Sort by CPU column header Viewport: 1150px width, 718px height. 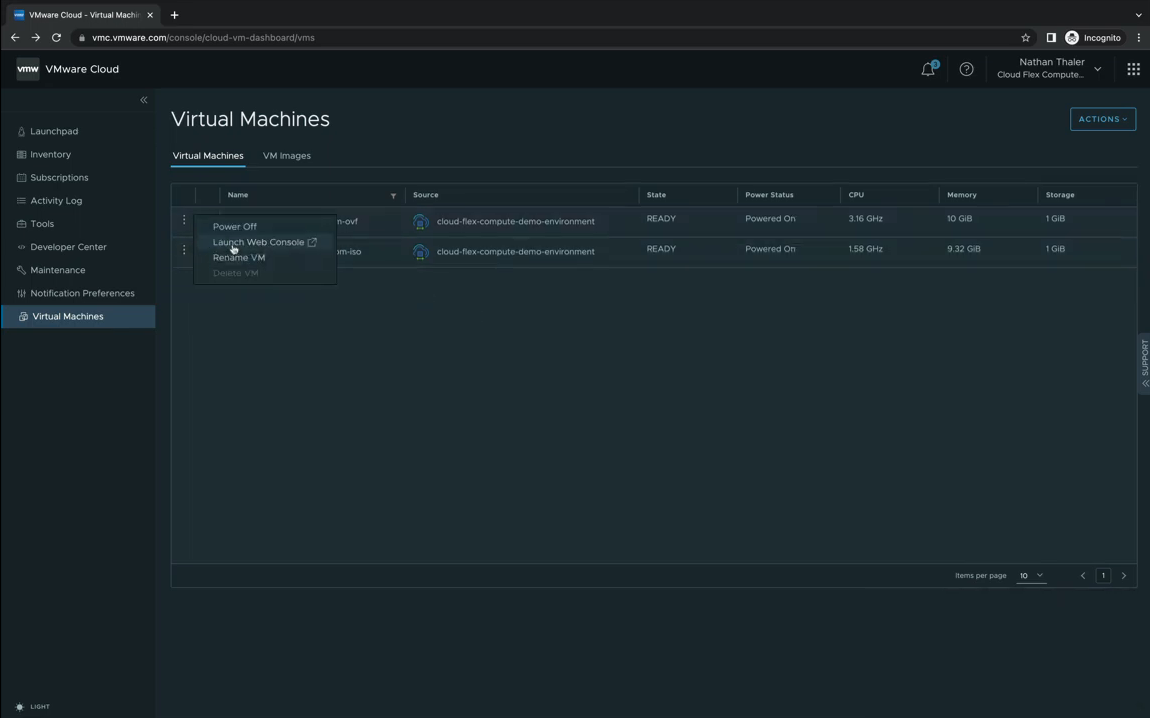[856, 195]
